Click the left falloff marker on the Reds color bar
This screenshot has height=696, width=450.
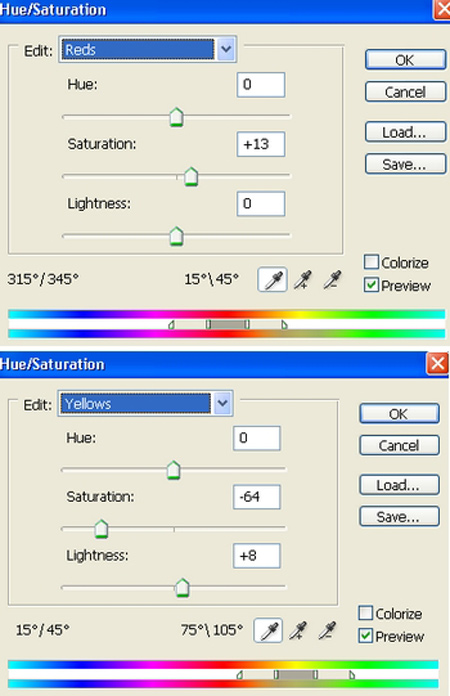(171, 325)
